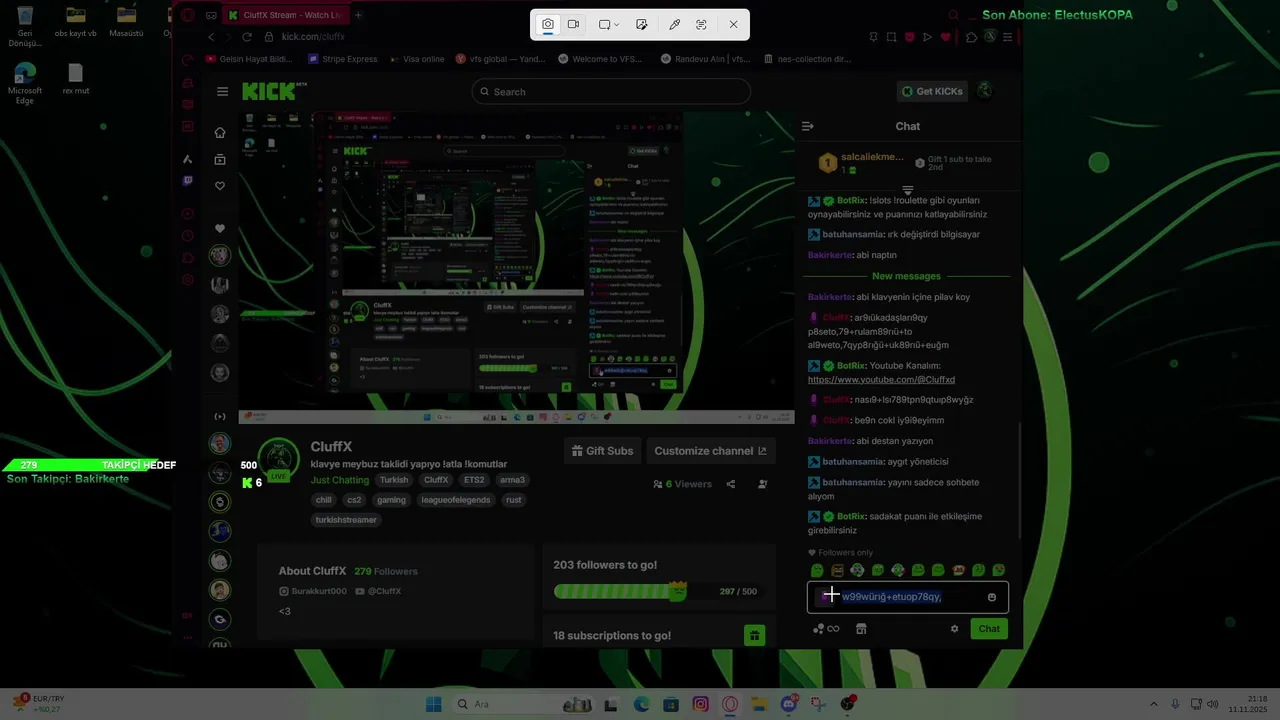1280x720 pixels.
Task: Select the arma3 tag
Action: [x=512, y=480]
